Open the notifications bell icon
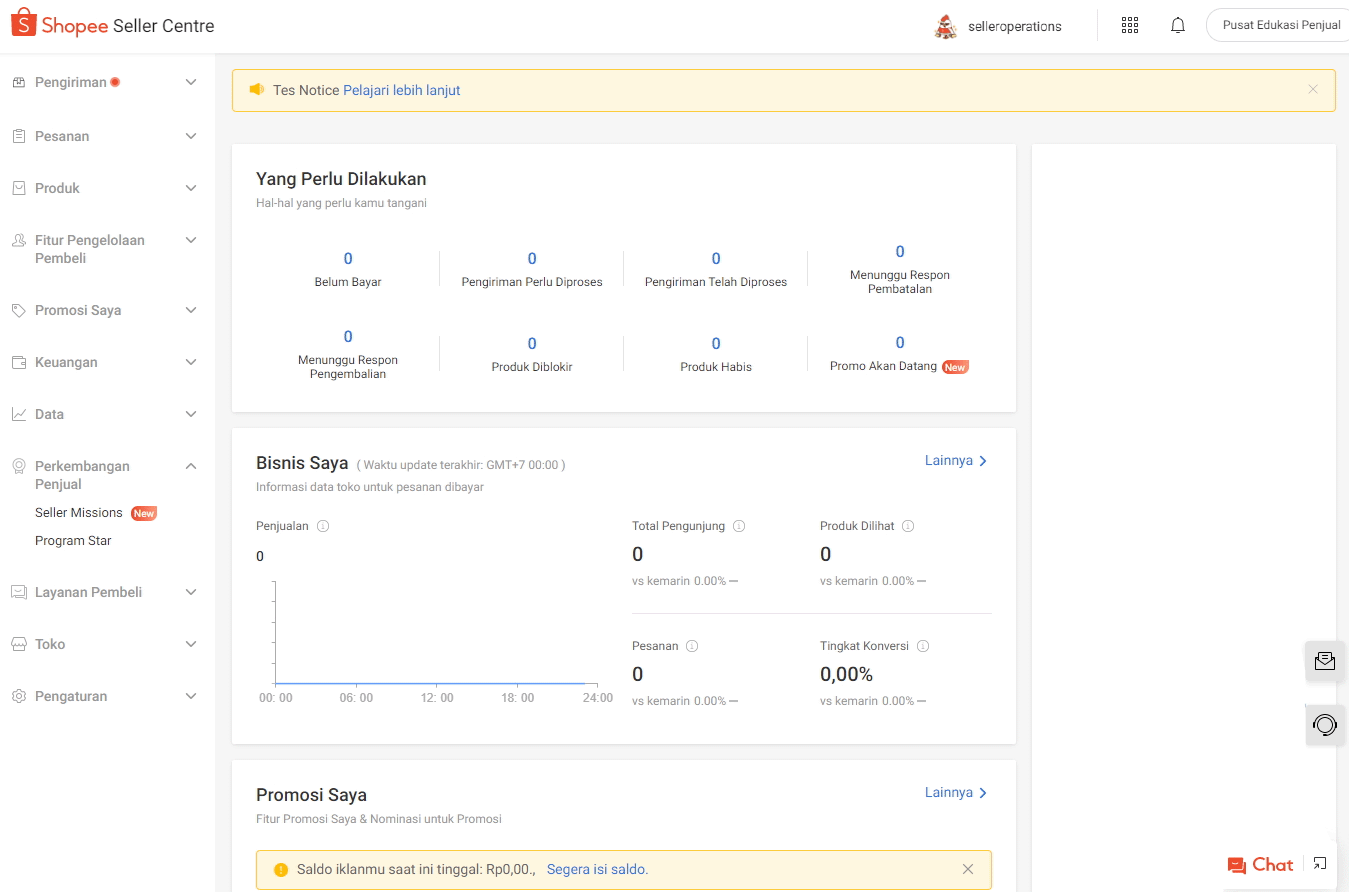The height and width of the screenshot is (892, 1349). tap(1178, 26)
